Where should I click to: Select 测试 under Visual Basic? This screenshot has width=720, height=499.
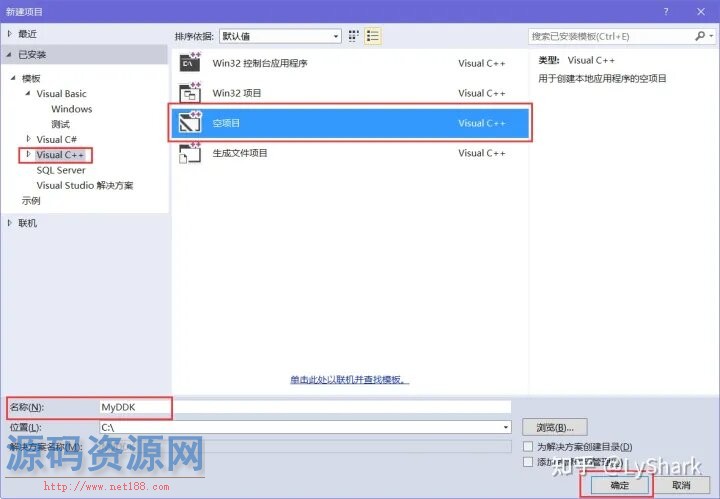pyautogui.click(x=61, y=124)
